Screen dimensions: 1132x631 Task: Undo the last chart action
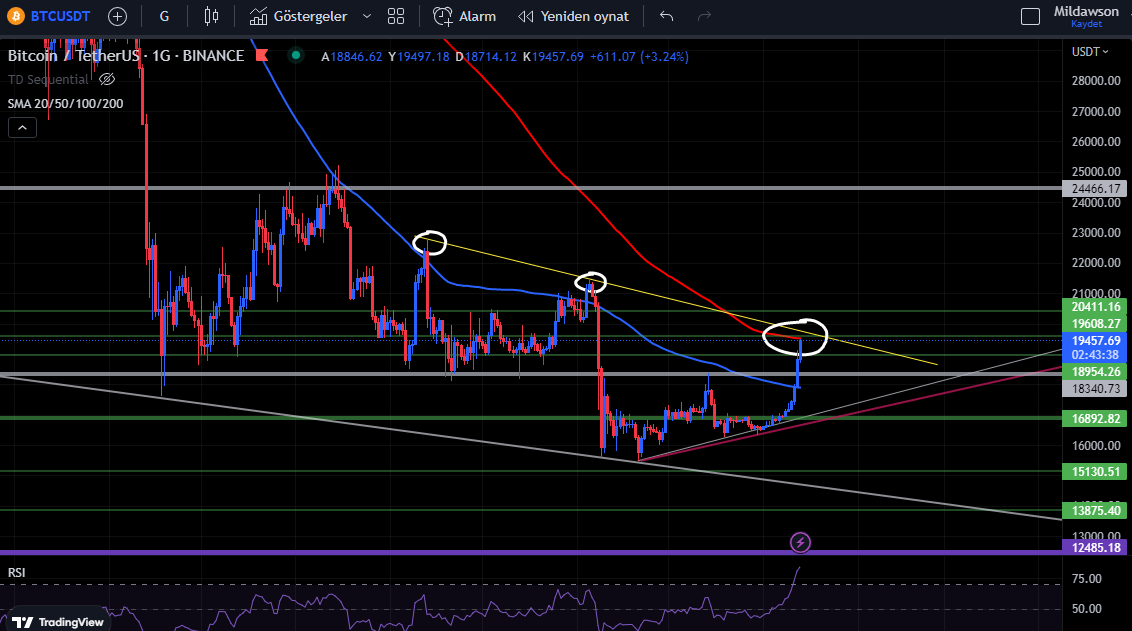pyautogui.click(x=666, y=16)
